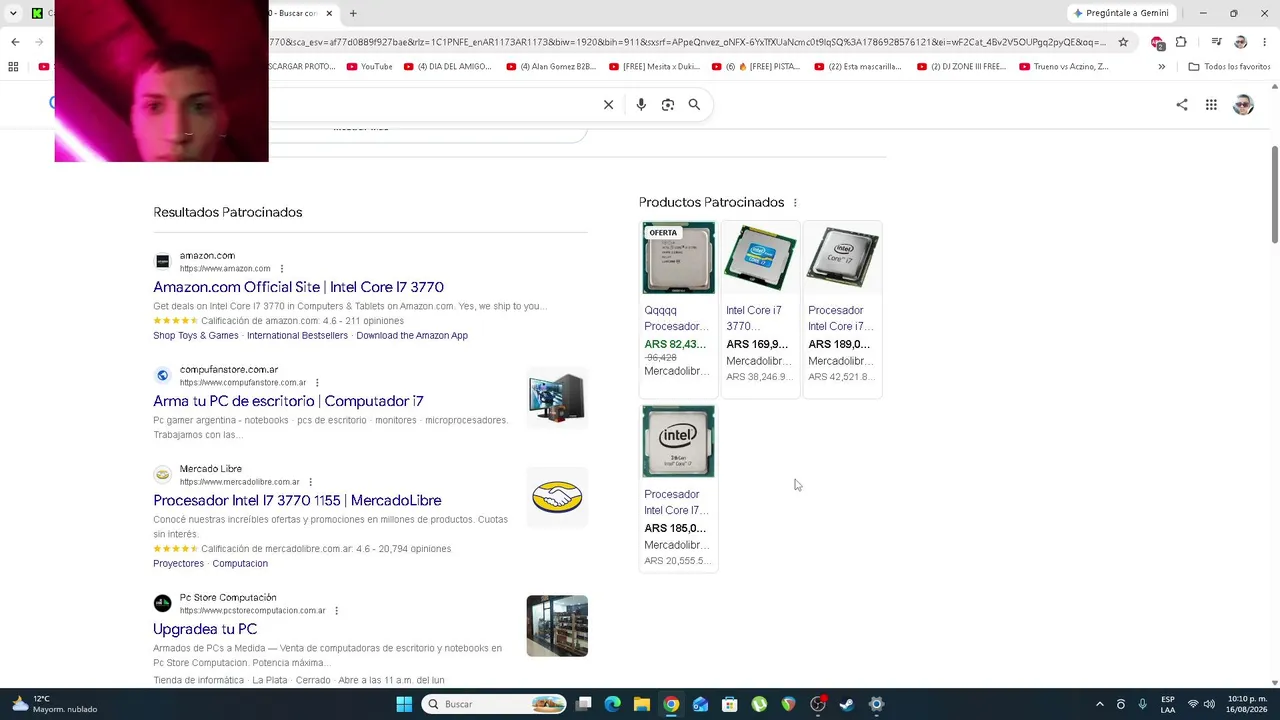The height and width of the screenshot is (720, 1280).
Task: Open the Alan Gomez B2B bookmark
Action: tap(550, 67)
